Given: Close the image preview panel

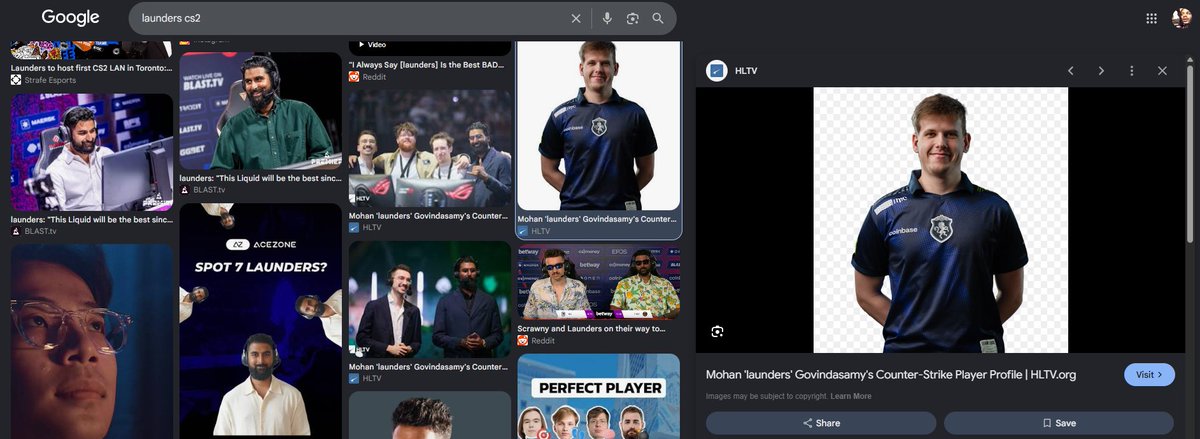Looking at the screenshot, I should click(1162, 71).
